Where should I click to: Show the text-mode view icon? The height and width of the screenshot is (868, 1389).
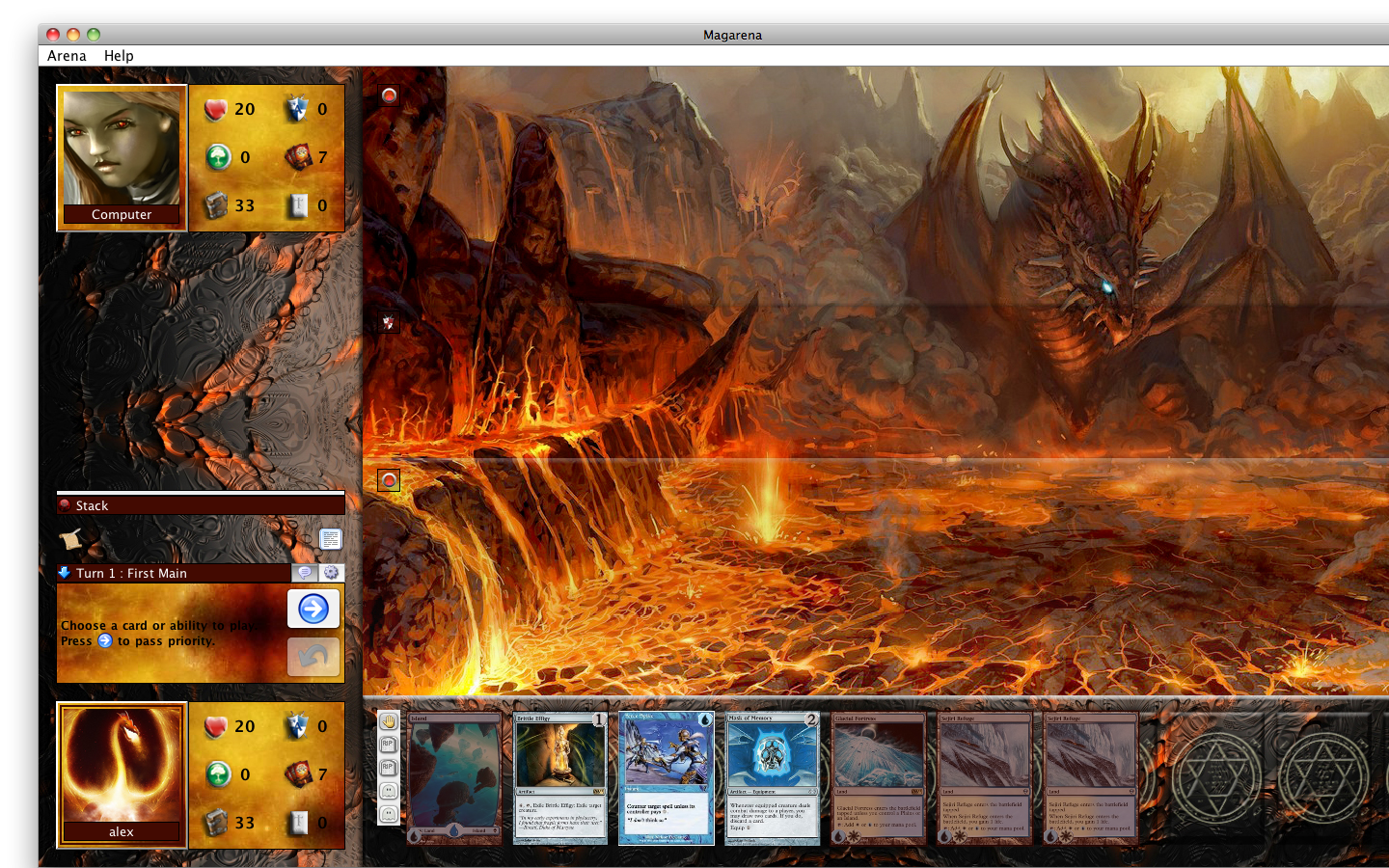tap(330, 539)
